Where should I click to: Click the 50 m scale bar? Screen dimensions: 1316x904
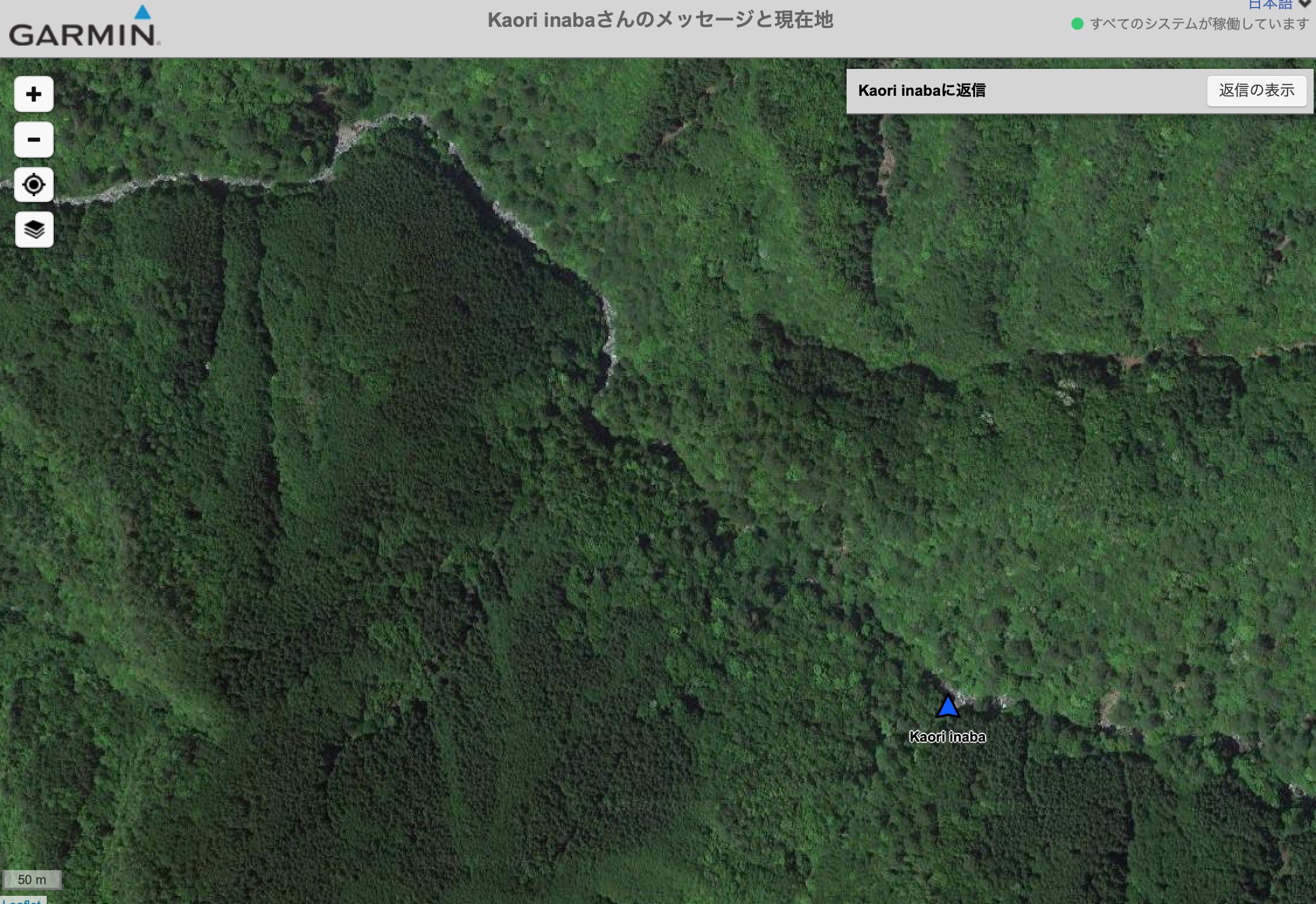point(32,879)
